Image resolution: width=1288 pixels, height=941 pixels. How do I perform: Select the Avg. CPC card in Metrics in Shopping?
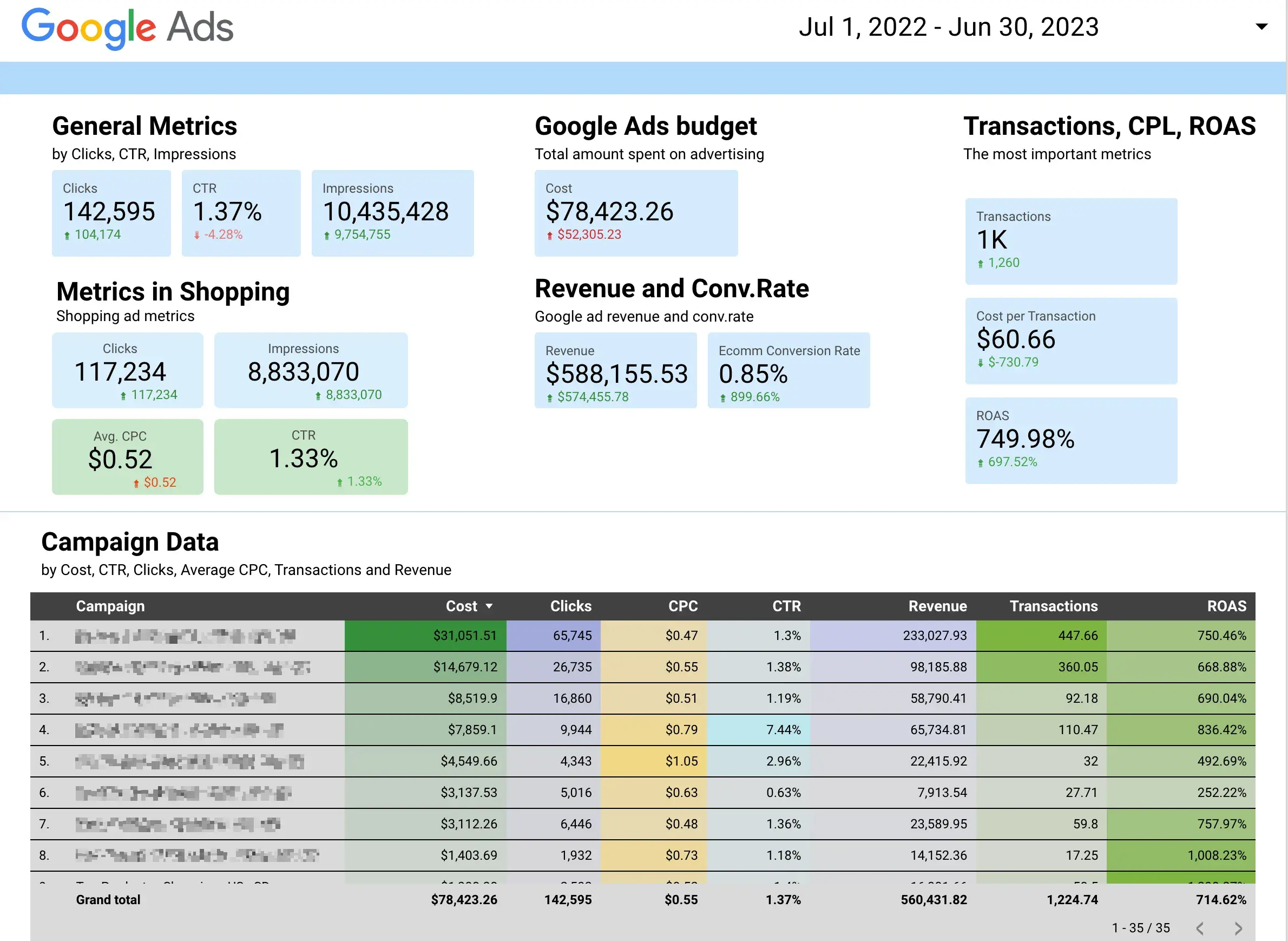(127, 456)
